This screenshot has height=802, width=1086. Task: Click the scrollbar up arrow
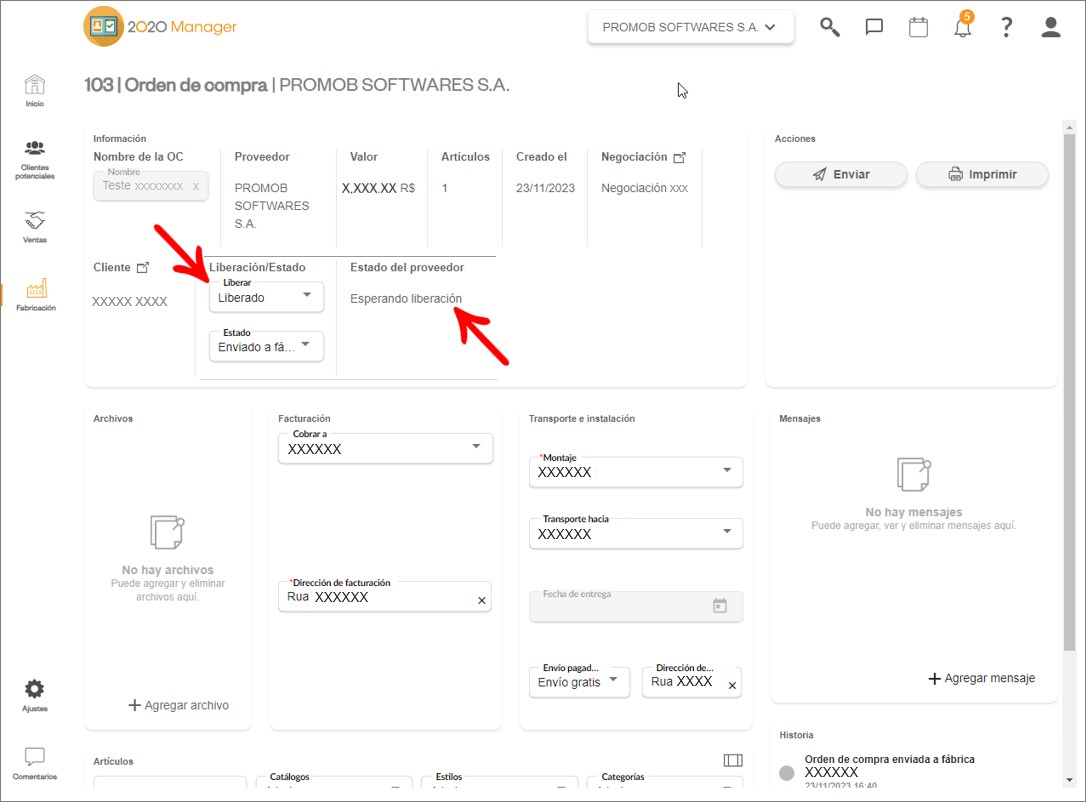click(1069, 127)
